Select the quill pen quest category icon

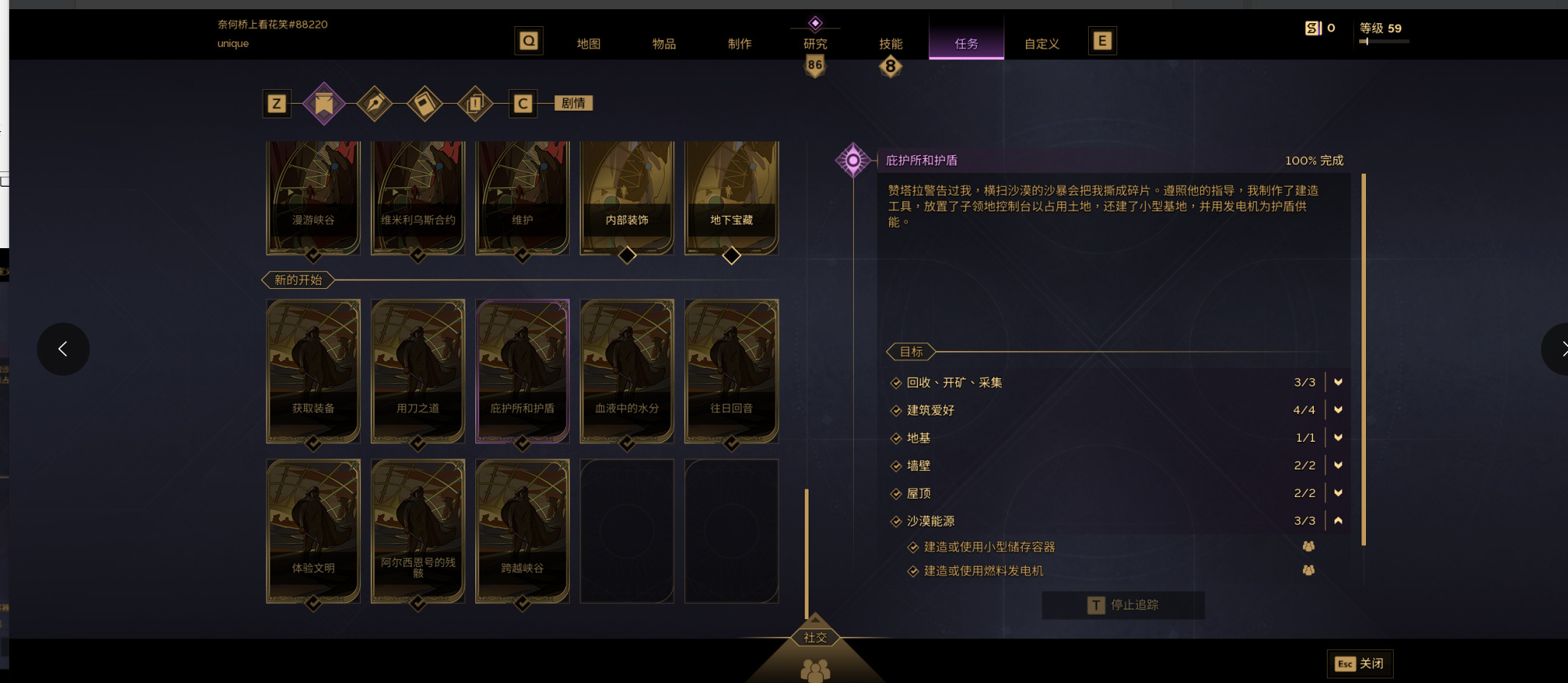(375, 103)
